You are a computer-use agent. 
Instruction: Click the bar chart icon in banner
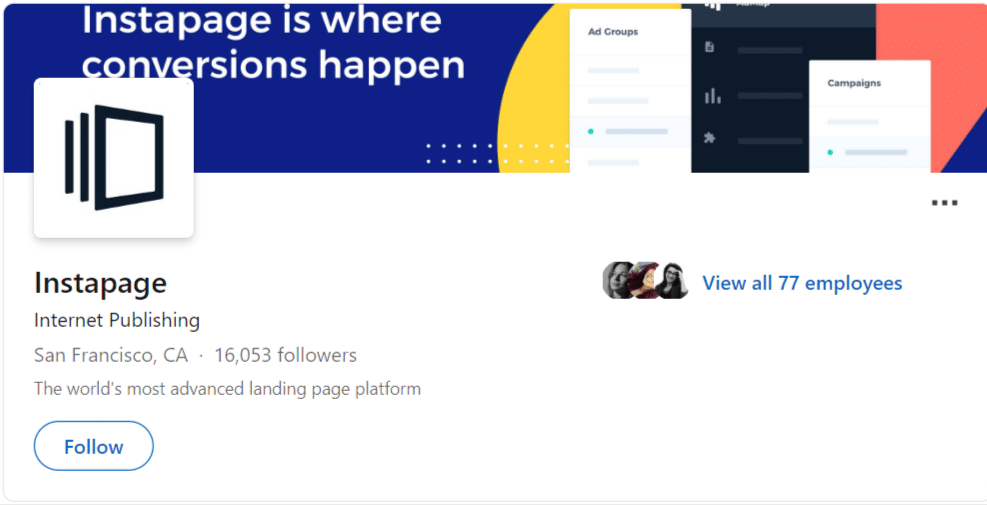point(713,96)
